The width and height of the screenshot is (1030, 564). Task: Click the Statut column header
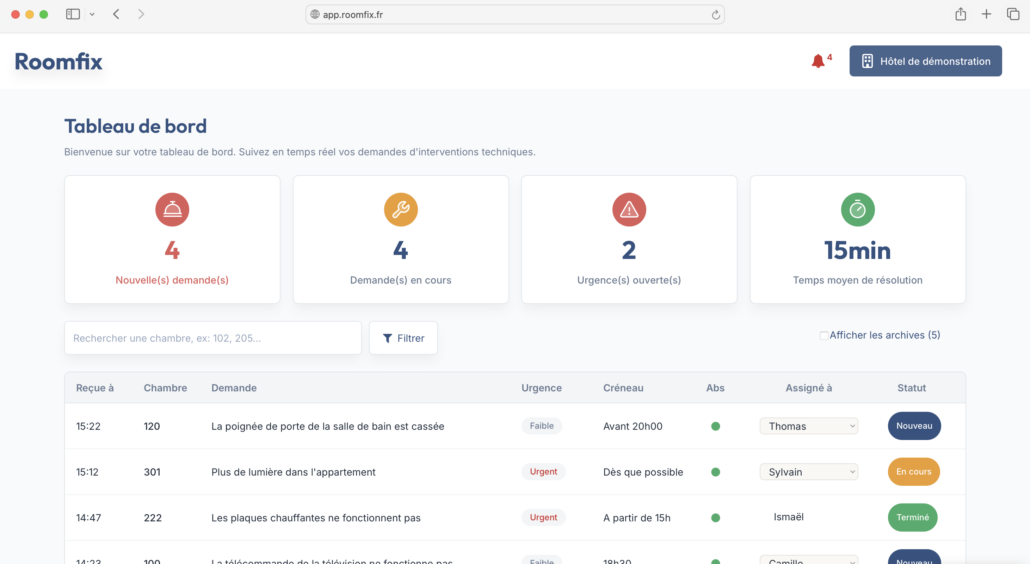pos(911,388)
